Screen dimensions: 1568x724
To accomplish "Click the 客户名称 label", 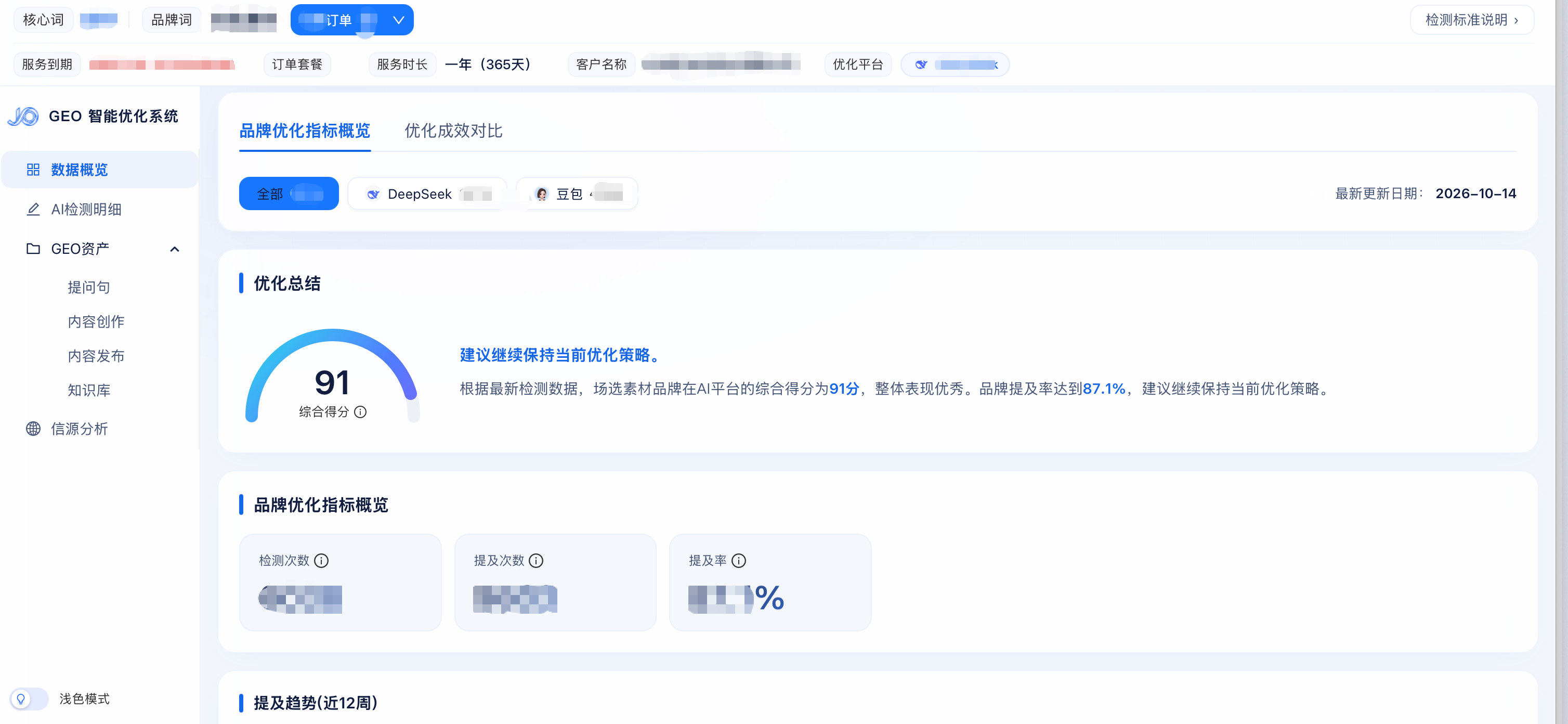I will [x=602, y=64].
